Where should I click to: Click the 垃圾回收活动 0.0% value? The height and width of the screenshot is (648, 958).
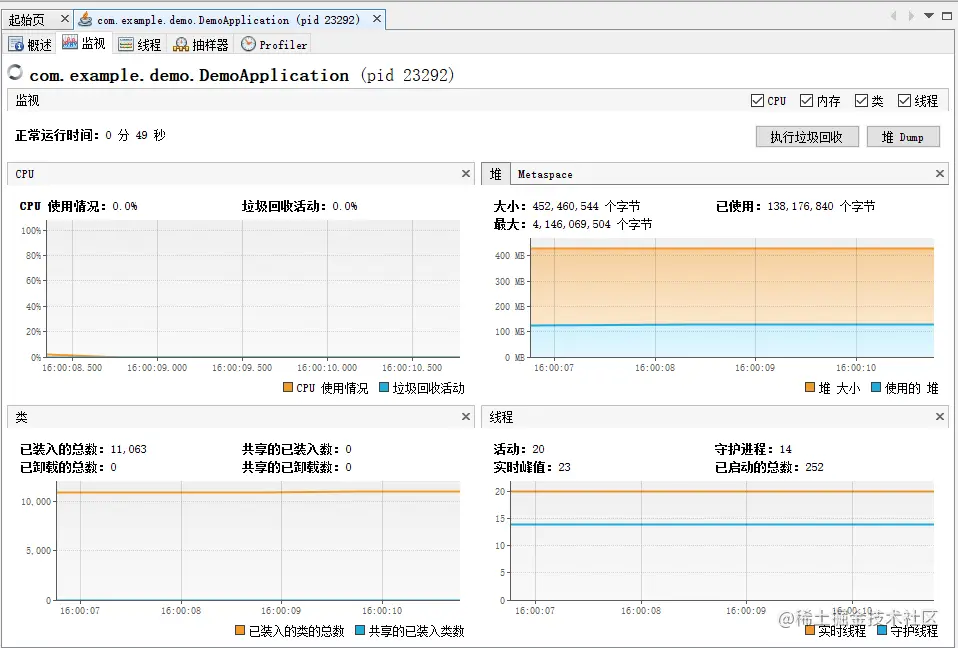point(345,206)
